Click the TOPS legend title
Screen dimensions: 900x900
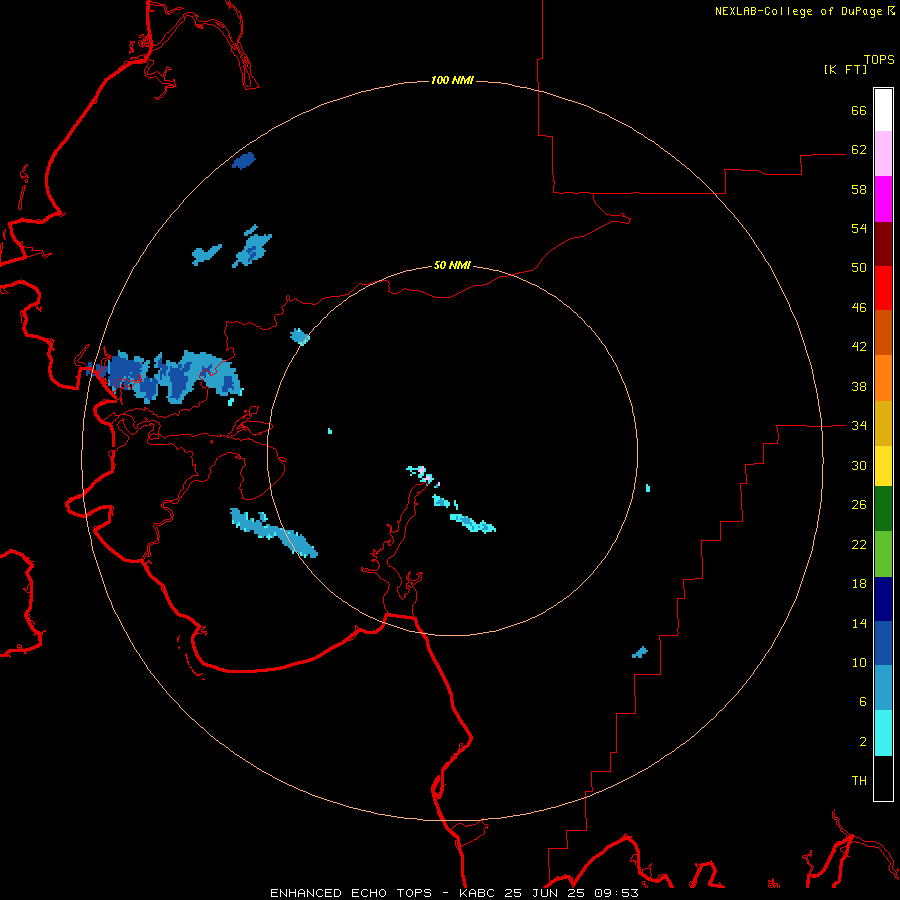point(879,59)
